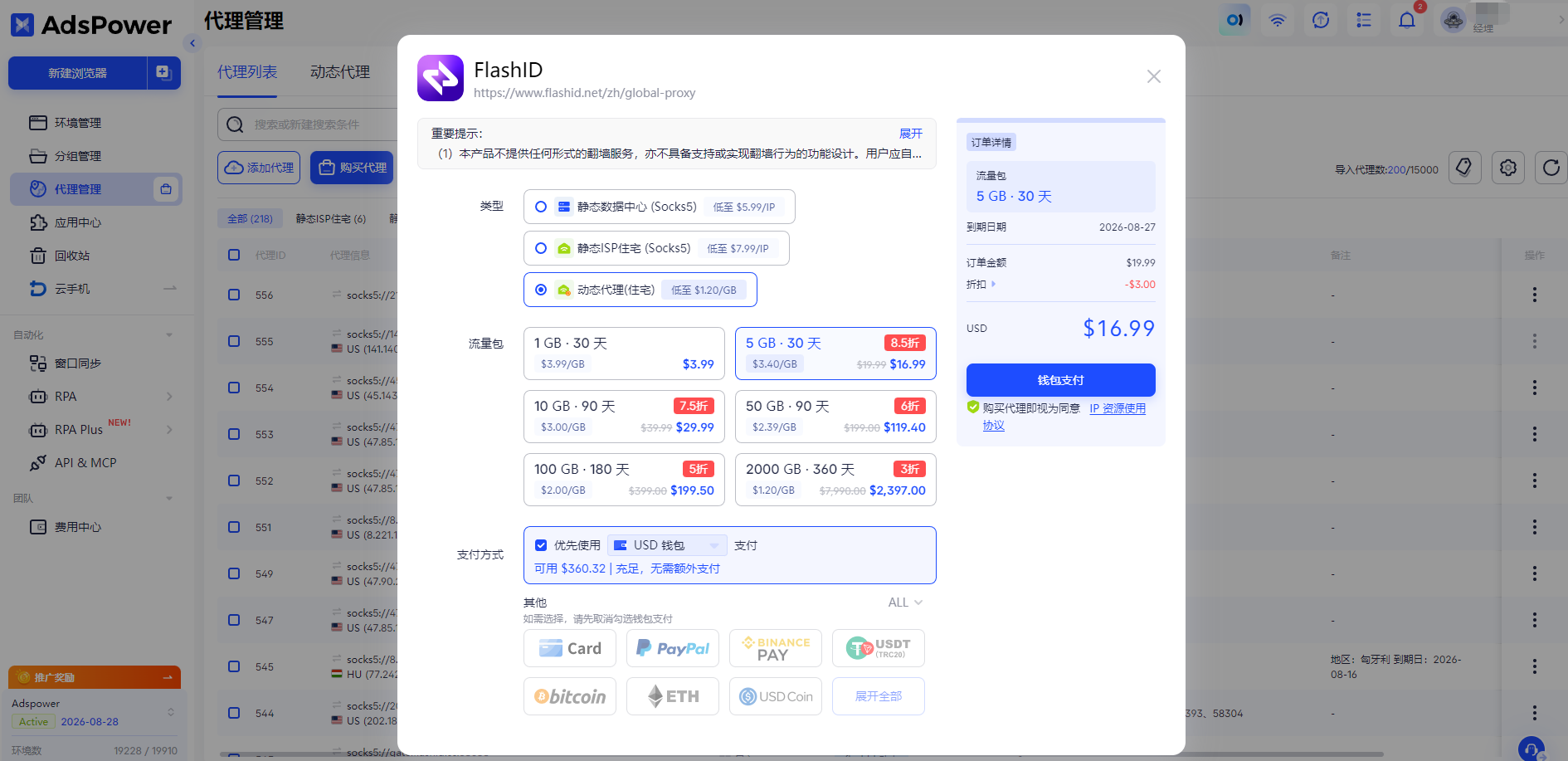
Task: Expand all payment methods
Action: 879,696
